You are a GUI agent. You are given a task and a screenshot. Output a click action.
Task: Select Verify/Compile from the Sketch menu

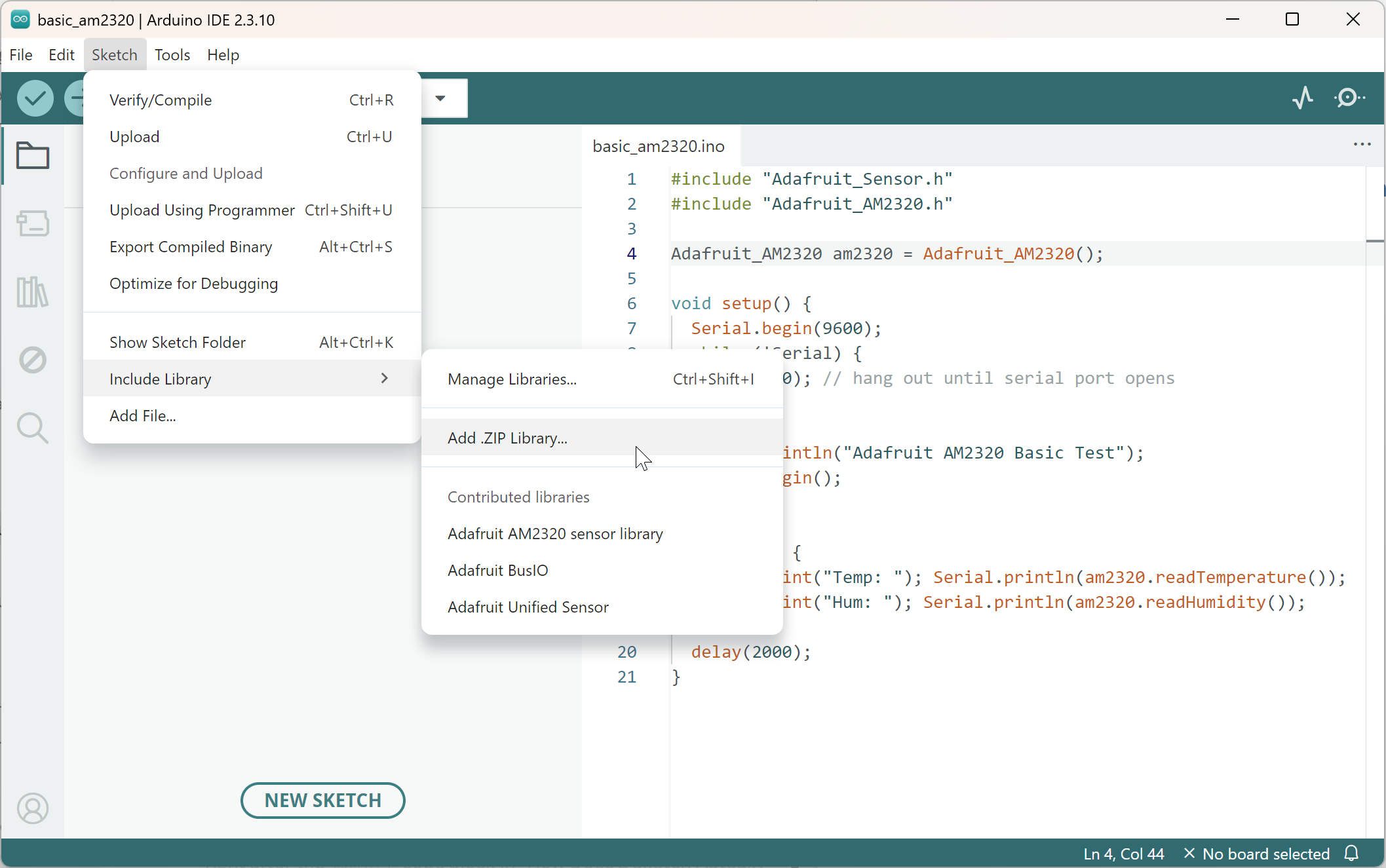pyautogui.click(x=252, y=100)
